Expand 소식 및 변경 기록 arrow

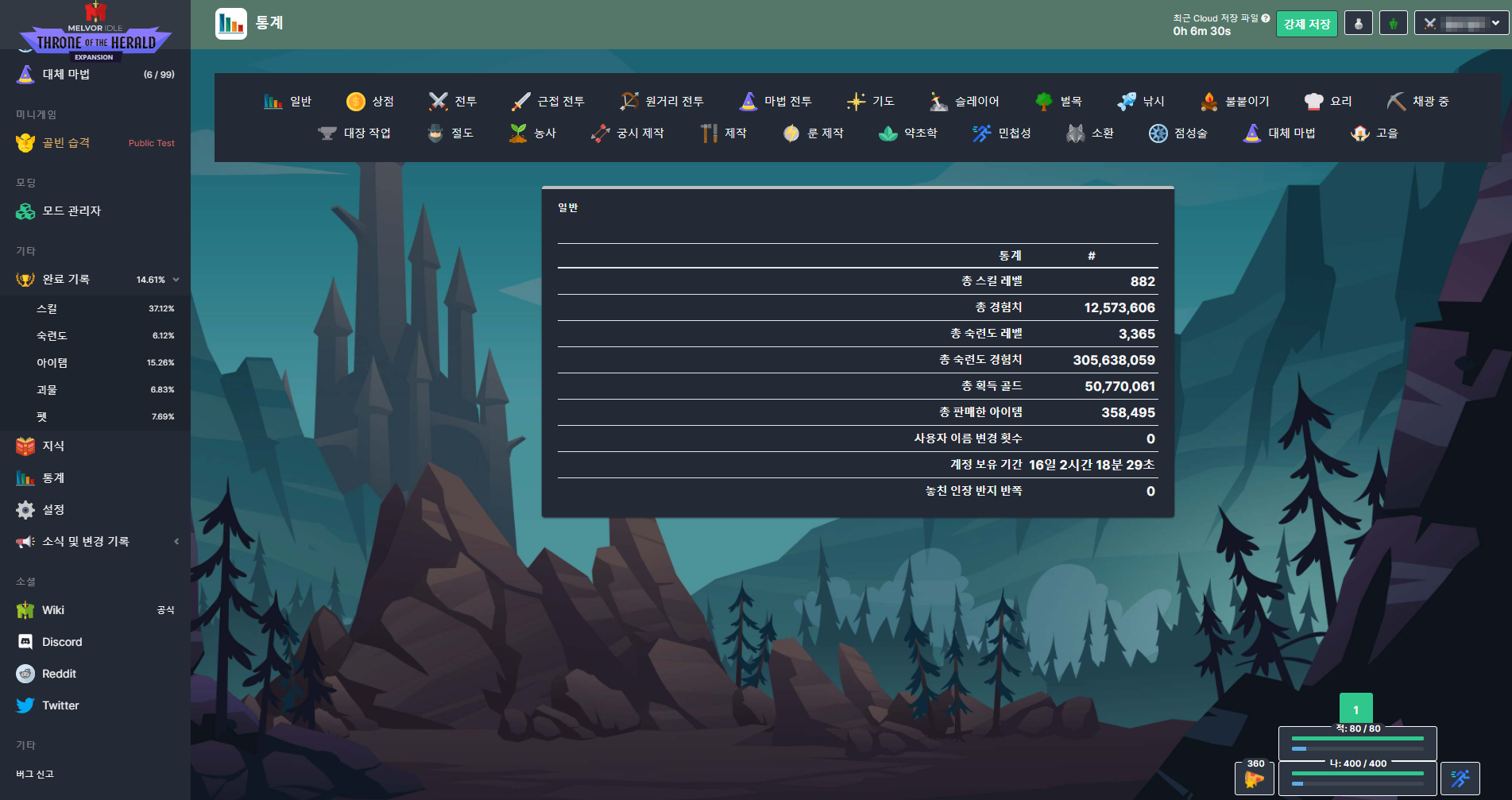176,541
